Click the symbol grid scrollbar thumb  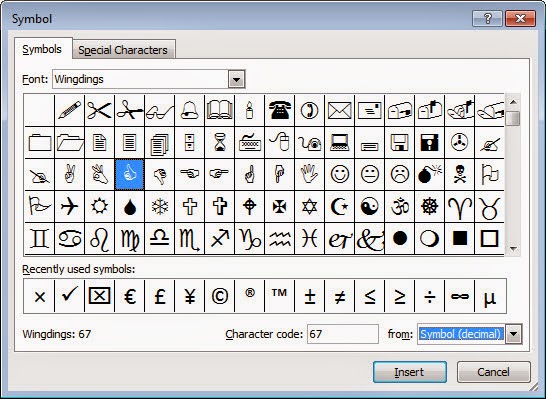513,118
